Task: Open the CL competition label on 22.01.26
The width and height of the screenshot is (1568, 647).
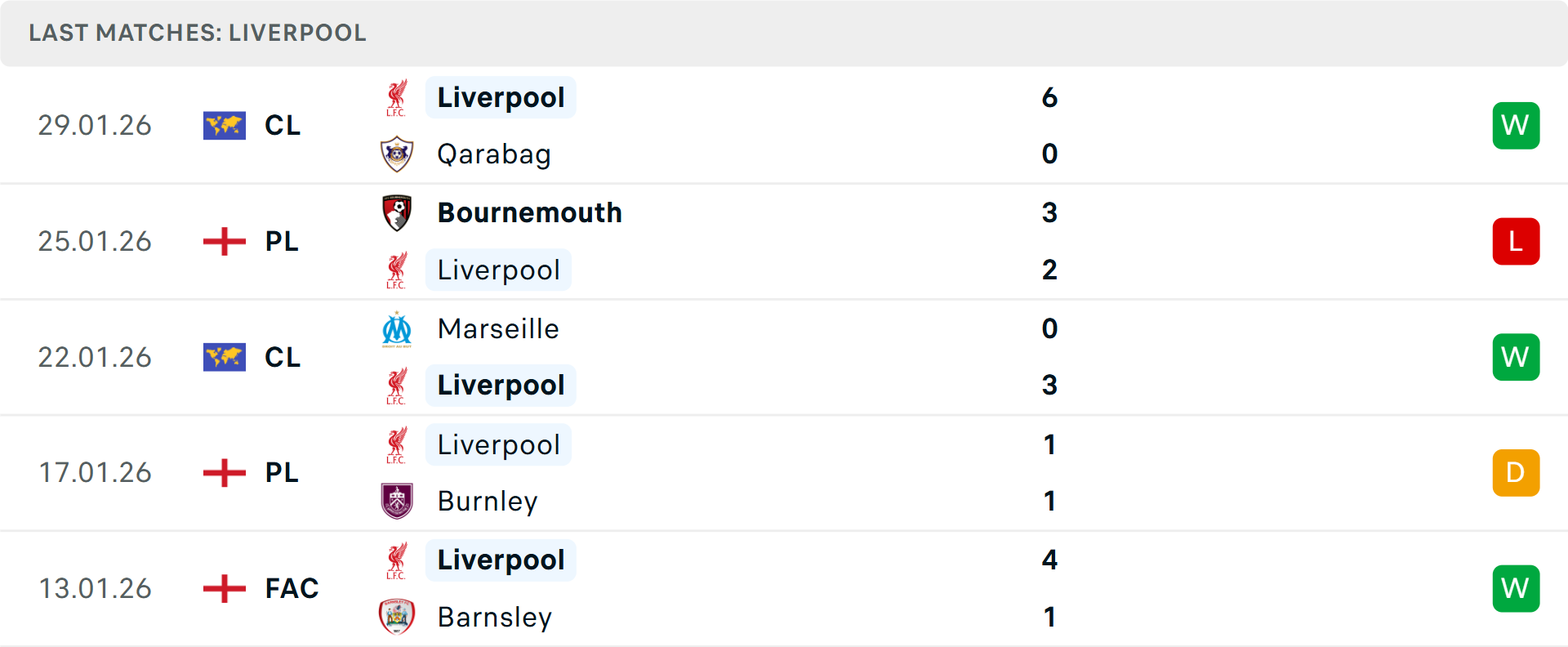Action: [x=282, y=357]
